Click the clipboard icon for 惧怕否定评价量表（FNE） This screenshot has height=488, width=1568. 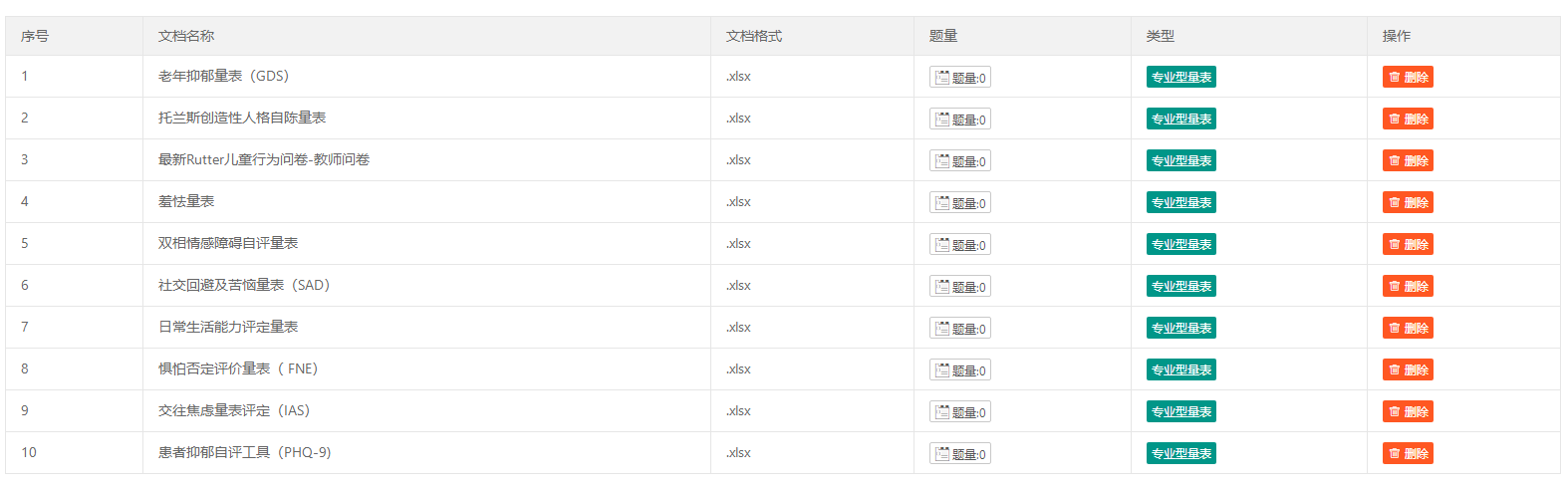(x=942, y=369)
